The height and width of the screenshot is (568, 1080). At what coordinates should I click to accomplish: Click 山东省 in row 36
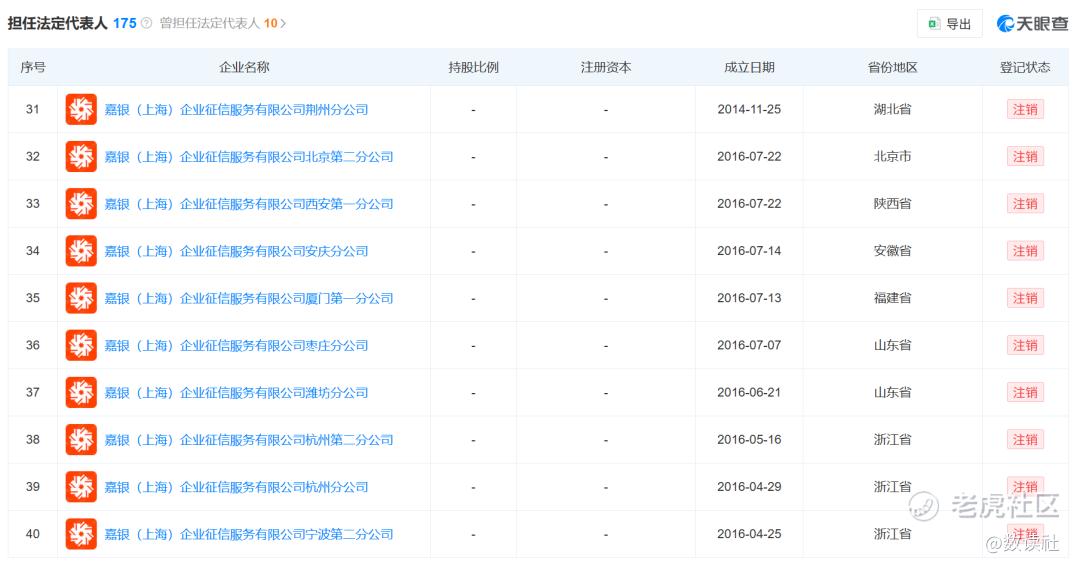[893, 346]
